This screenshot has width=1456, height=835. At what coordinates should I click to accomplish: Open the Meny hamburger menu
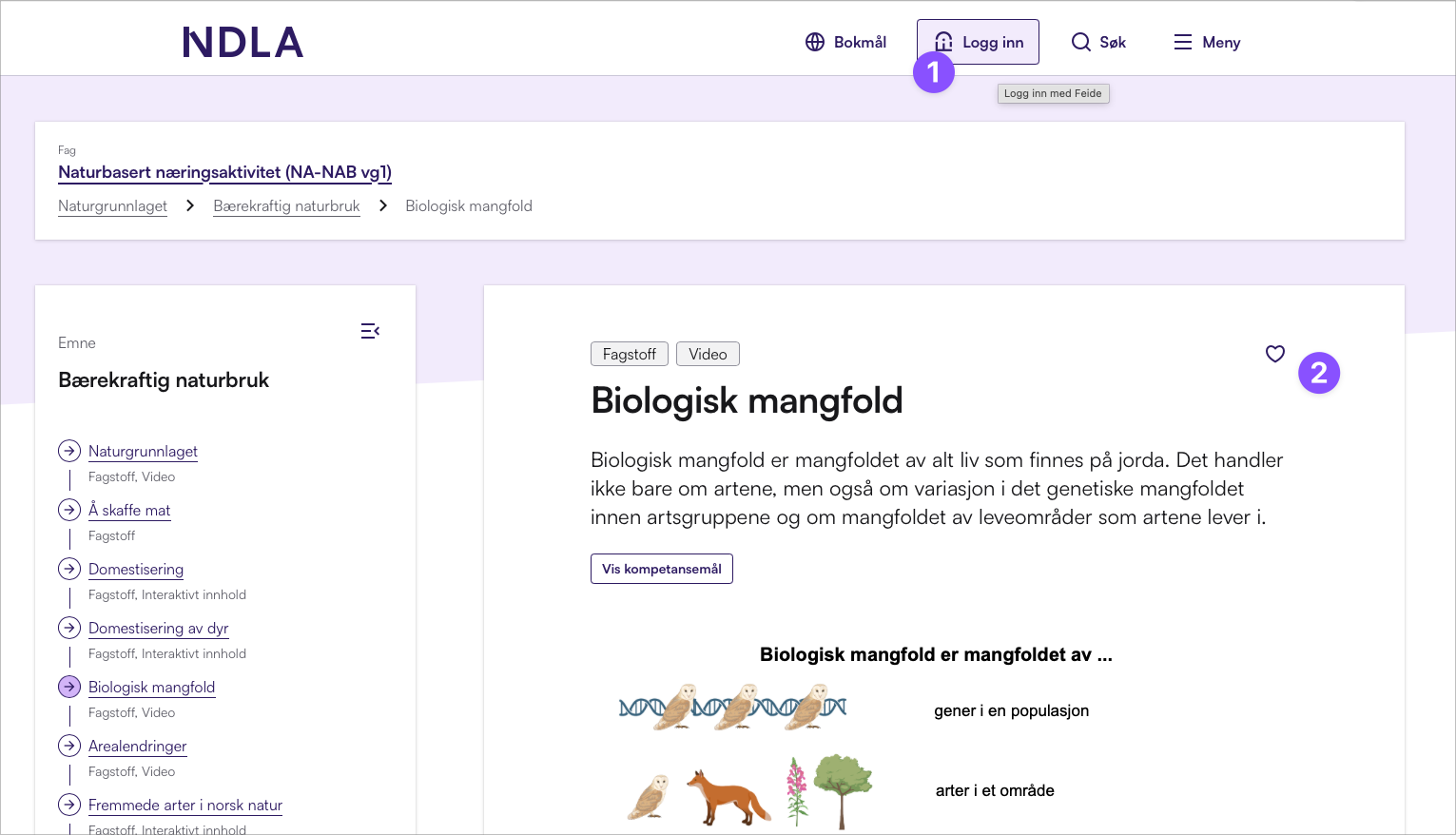pos(1207,42)
